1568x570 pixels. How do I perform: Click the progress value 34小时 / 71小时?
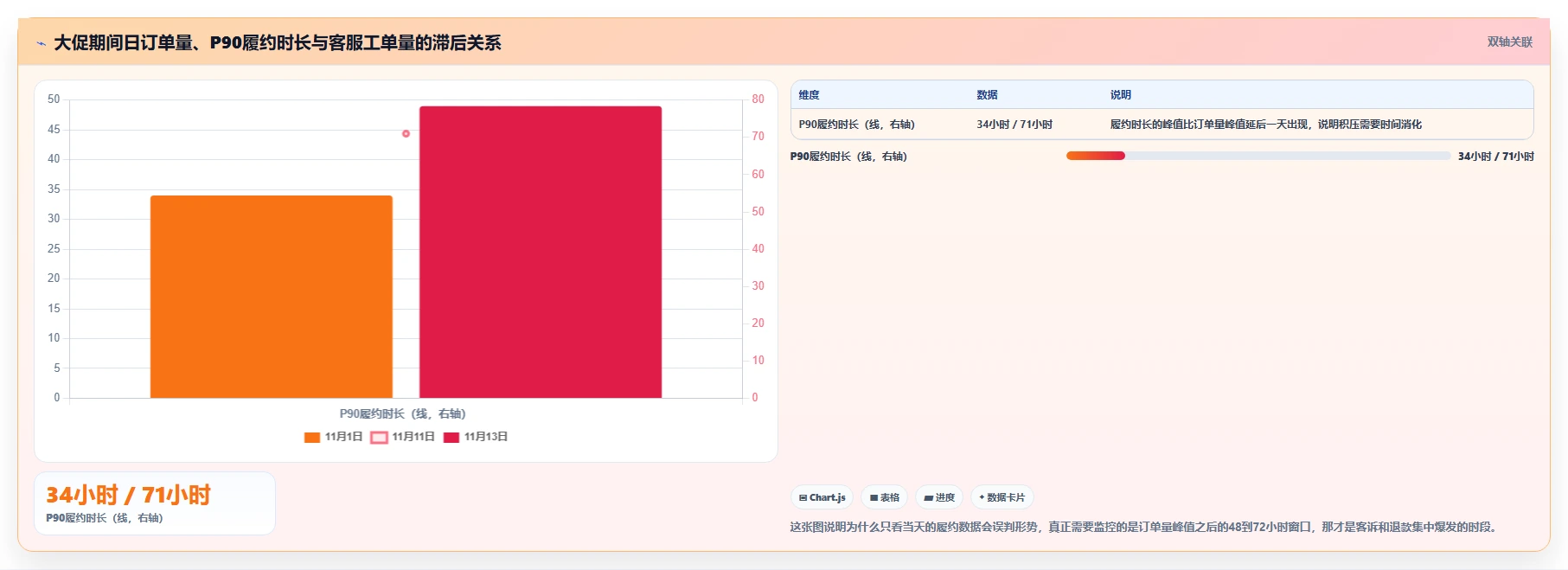coord(1496,157)
